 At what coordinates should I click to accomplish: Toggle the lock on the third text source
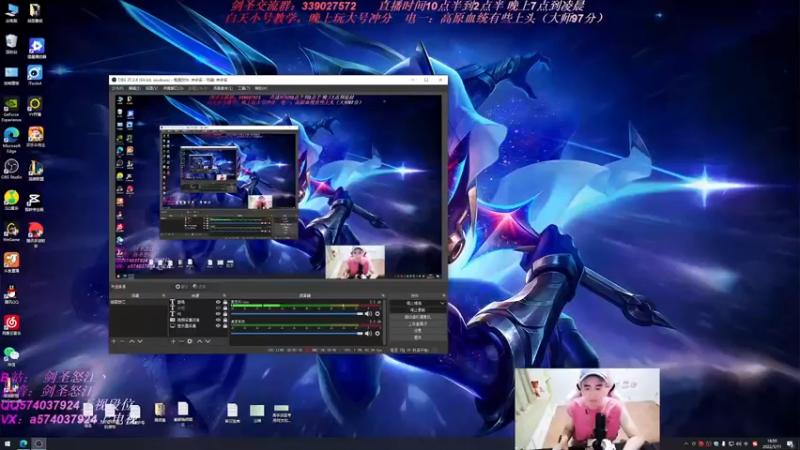tap(225, 314)
